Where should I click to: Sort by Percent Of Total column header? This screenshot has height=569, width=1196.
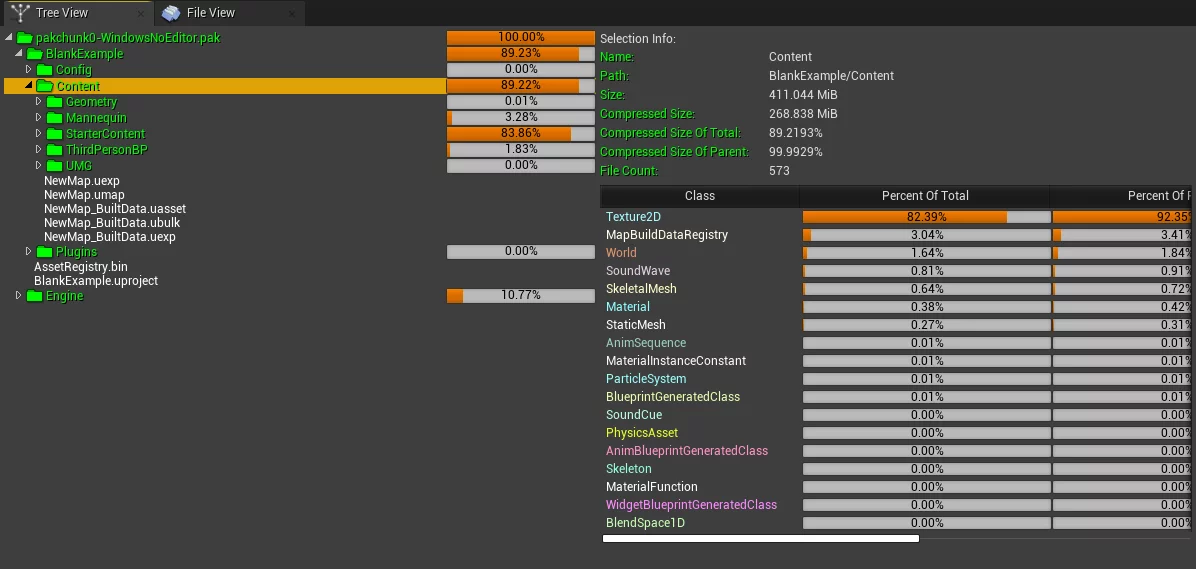tap(925, 196)
